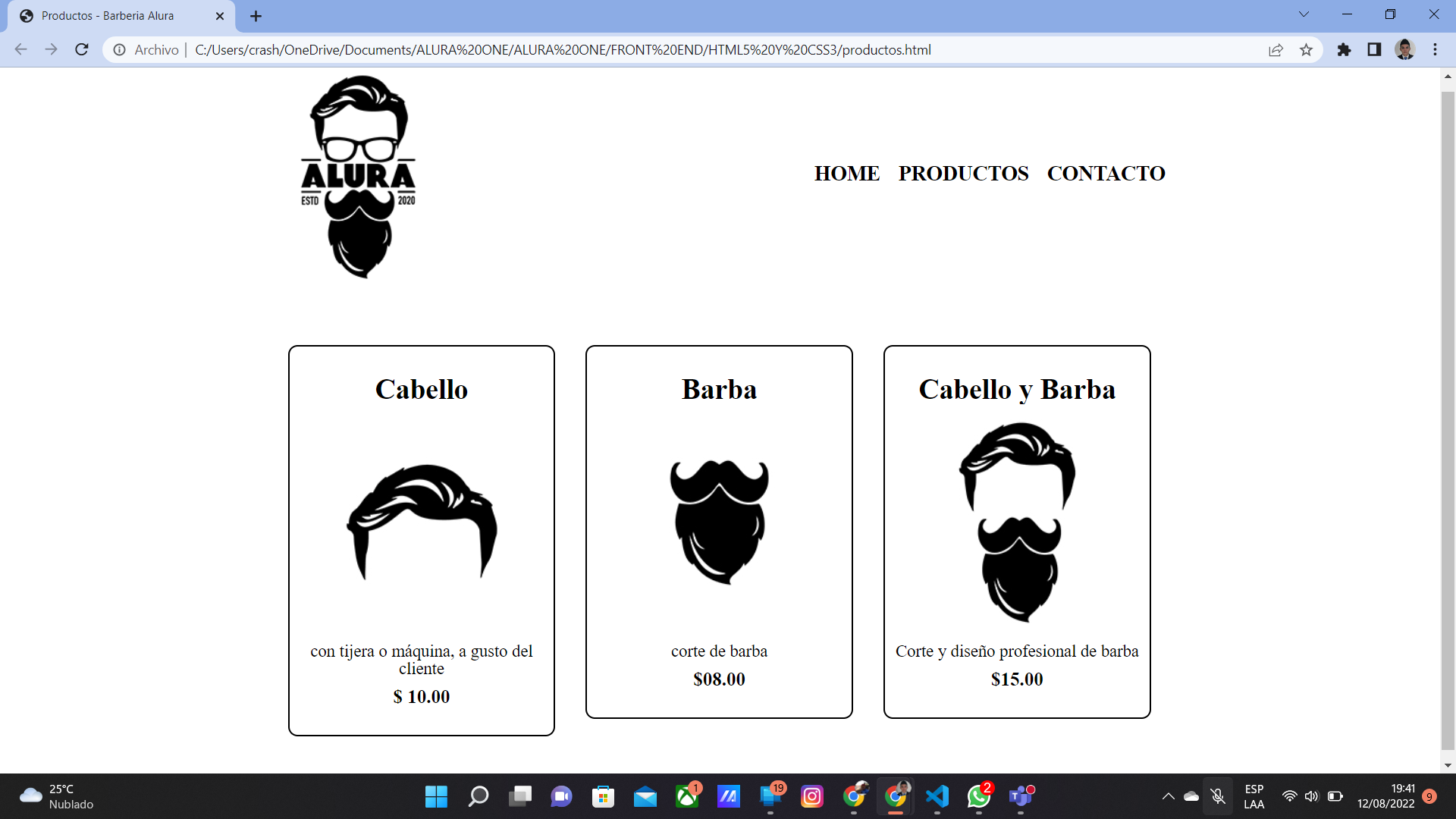This screenshot has height=819, width=1456.
Task: Open the Xbox app on the taskbar
Action: 687,796
